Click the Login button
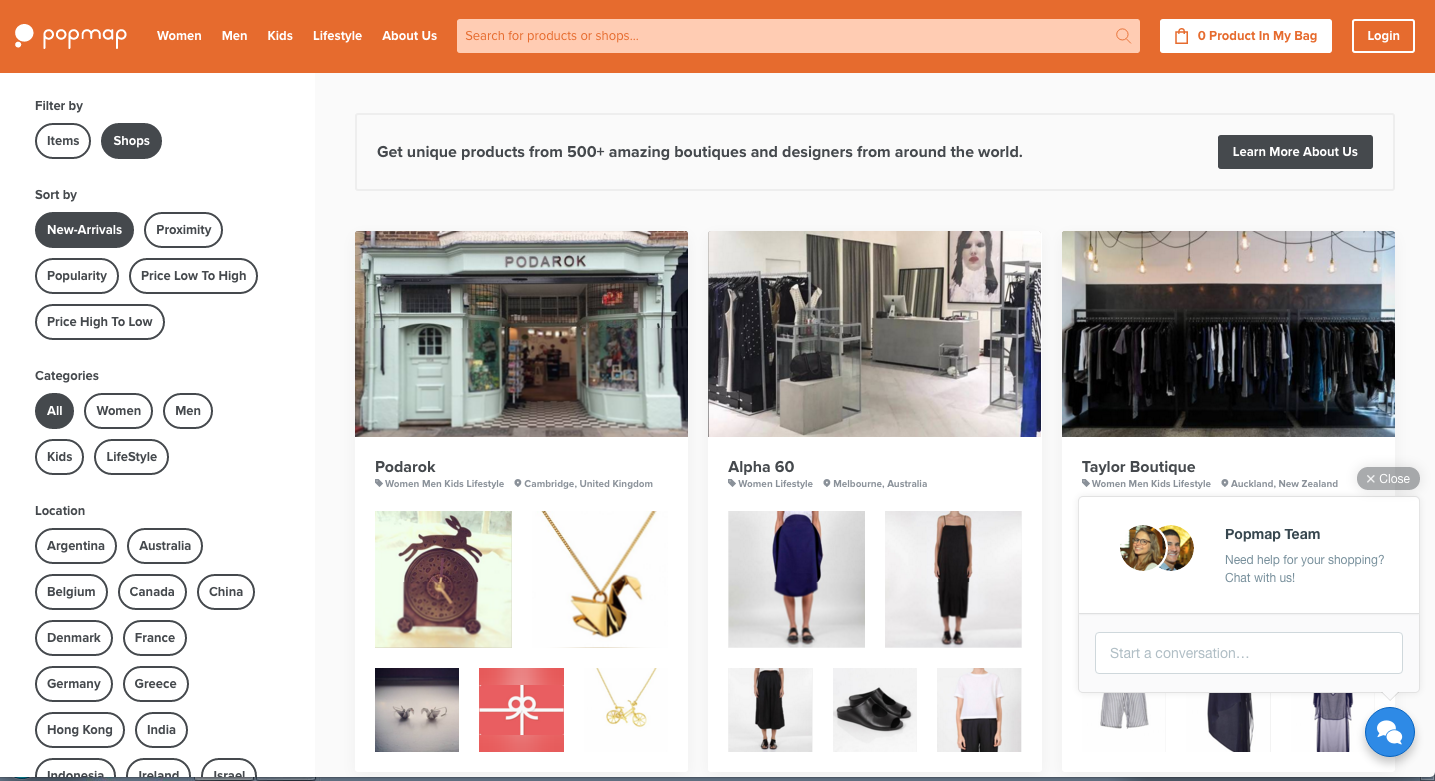1435x781 pixels. coord(1383,35)
